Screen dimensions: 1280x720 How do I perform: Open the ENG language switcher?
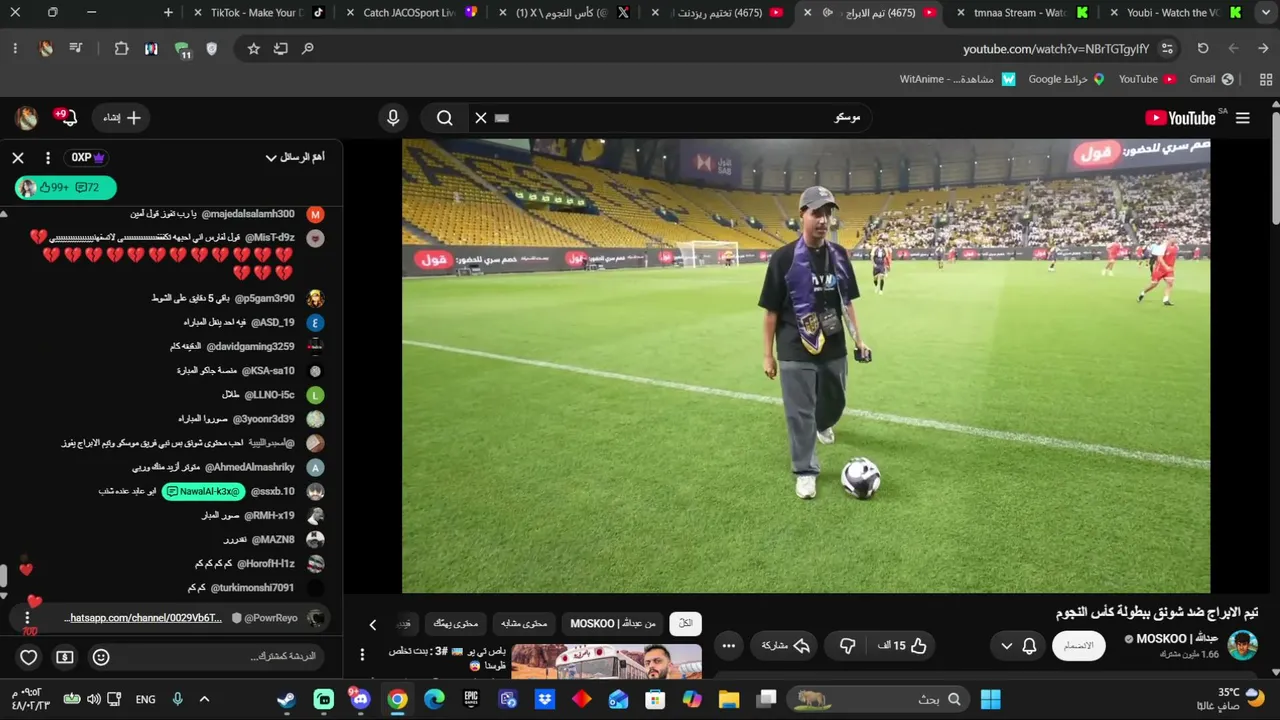click(146, 699)
